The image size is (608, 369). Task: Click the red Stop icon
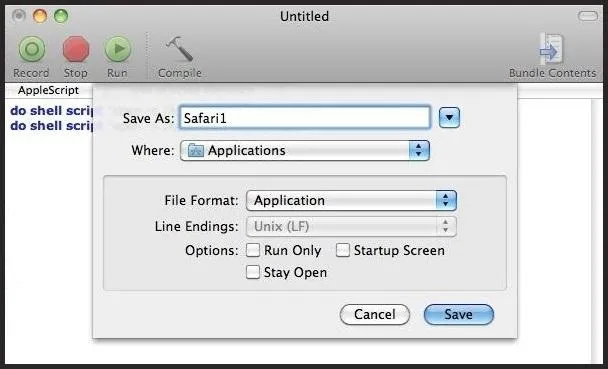click(76, 49)
